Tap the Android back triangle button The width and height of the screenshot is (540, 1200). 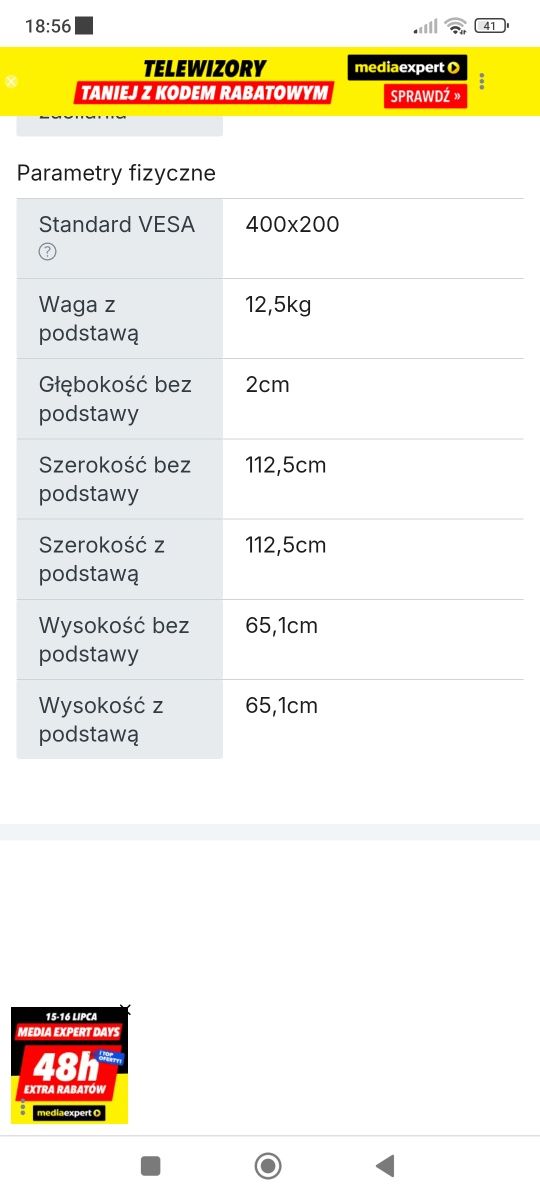point(385,1165)
